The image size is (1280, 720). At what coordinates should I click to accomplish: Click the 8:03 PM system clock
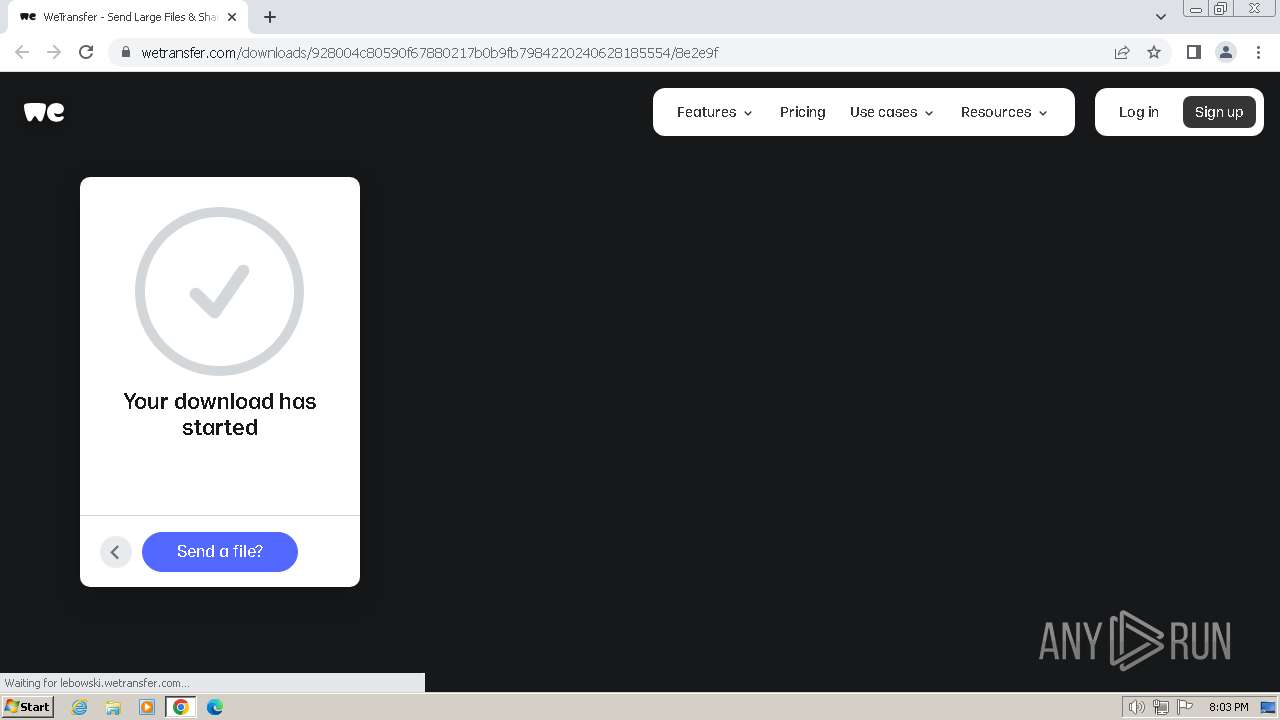coord(1228,707)
